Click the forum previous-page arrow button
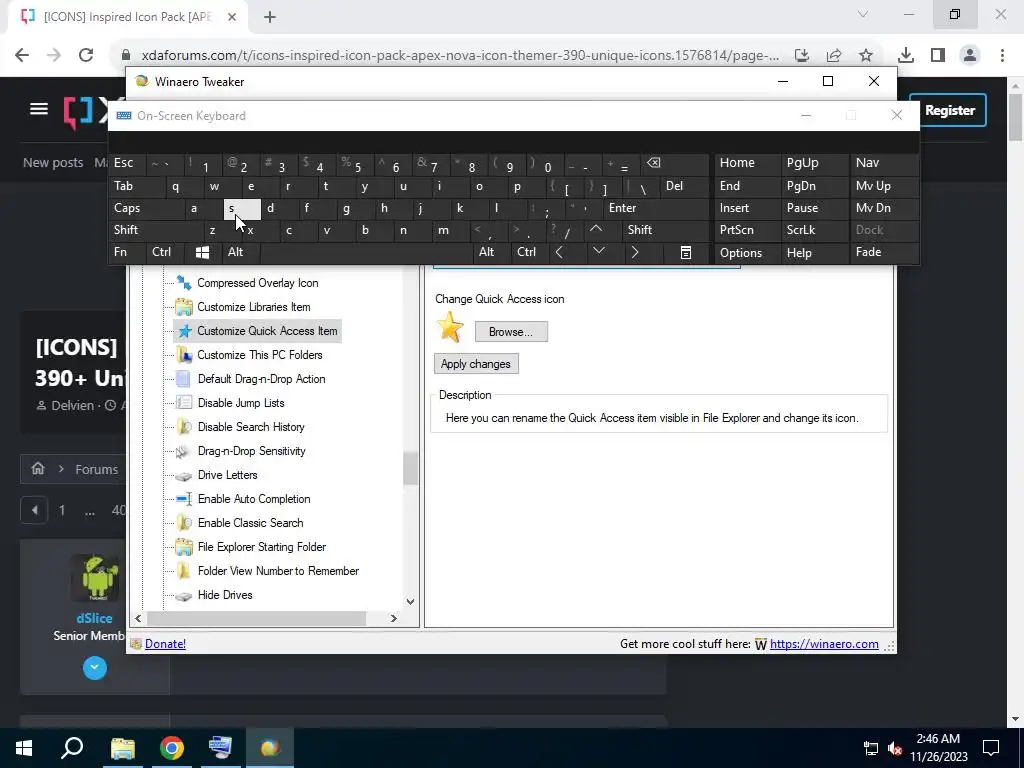The height and width of the screenshot is (768, 1024). (34, 510)
